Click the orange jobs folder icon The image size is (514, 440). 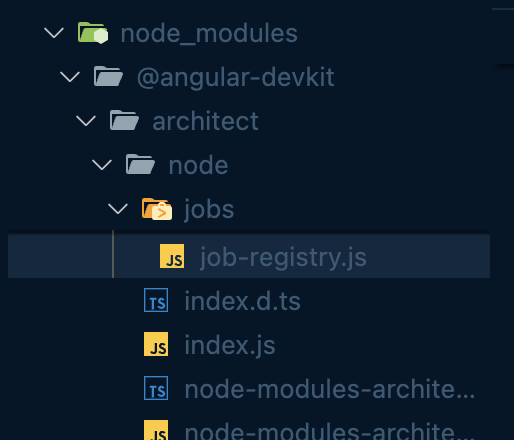(x=157, y=209)
